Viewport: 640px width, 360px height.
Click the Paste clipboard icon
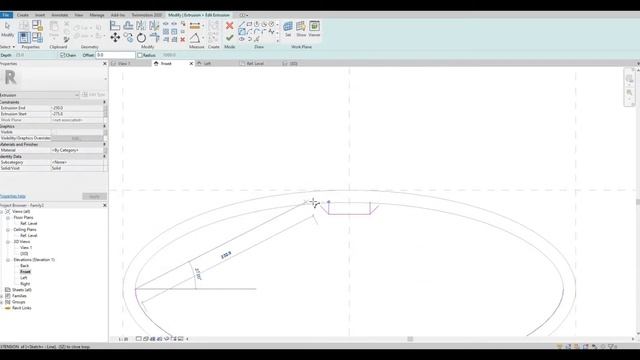coord(54,27)
